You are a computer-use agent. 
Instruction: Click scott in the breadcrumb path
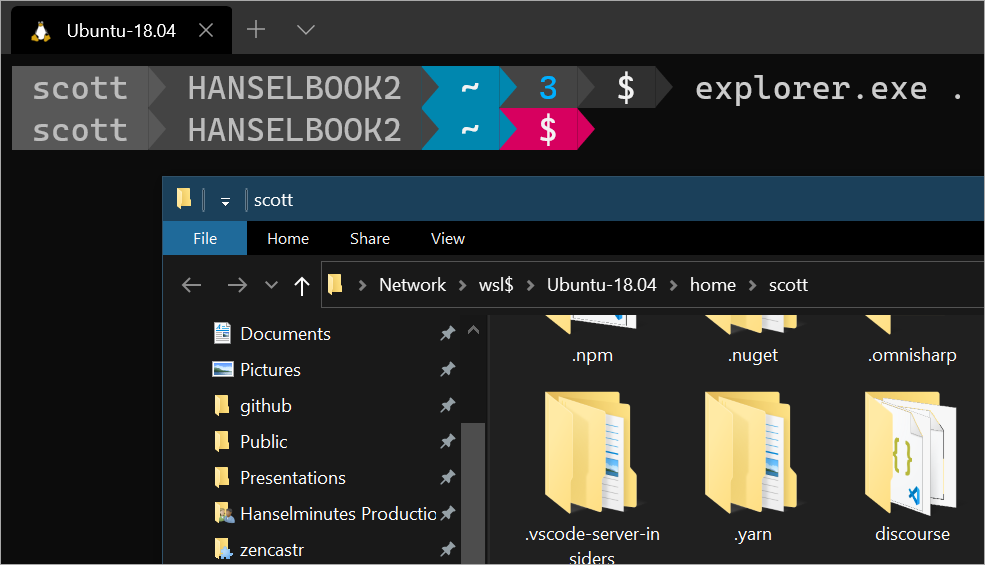788,285
